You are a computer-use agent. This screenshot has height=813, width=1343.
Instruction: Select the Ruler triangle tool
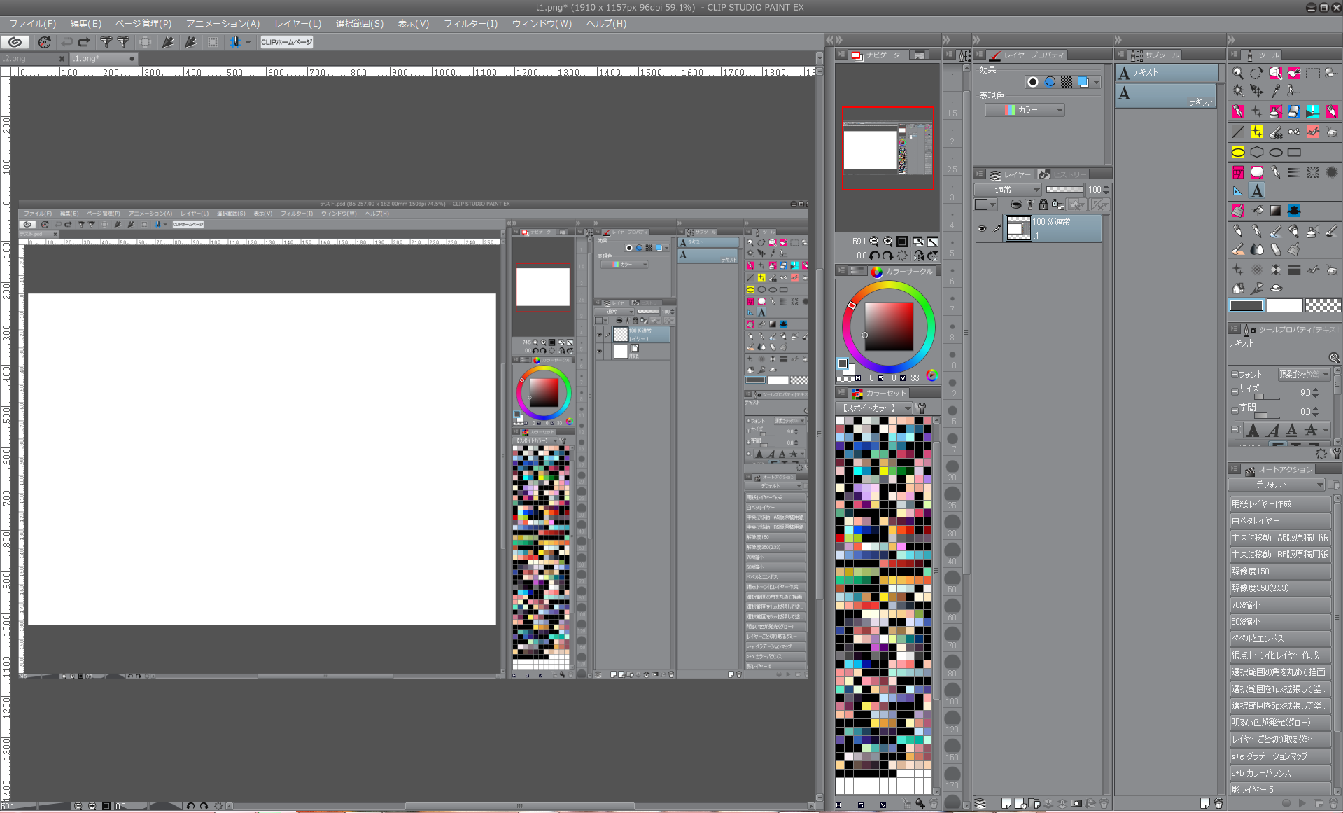pyautogui.click(x=1238, y=190)
